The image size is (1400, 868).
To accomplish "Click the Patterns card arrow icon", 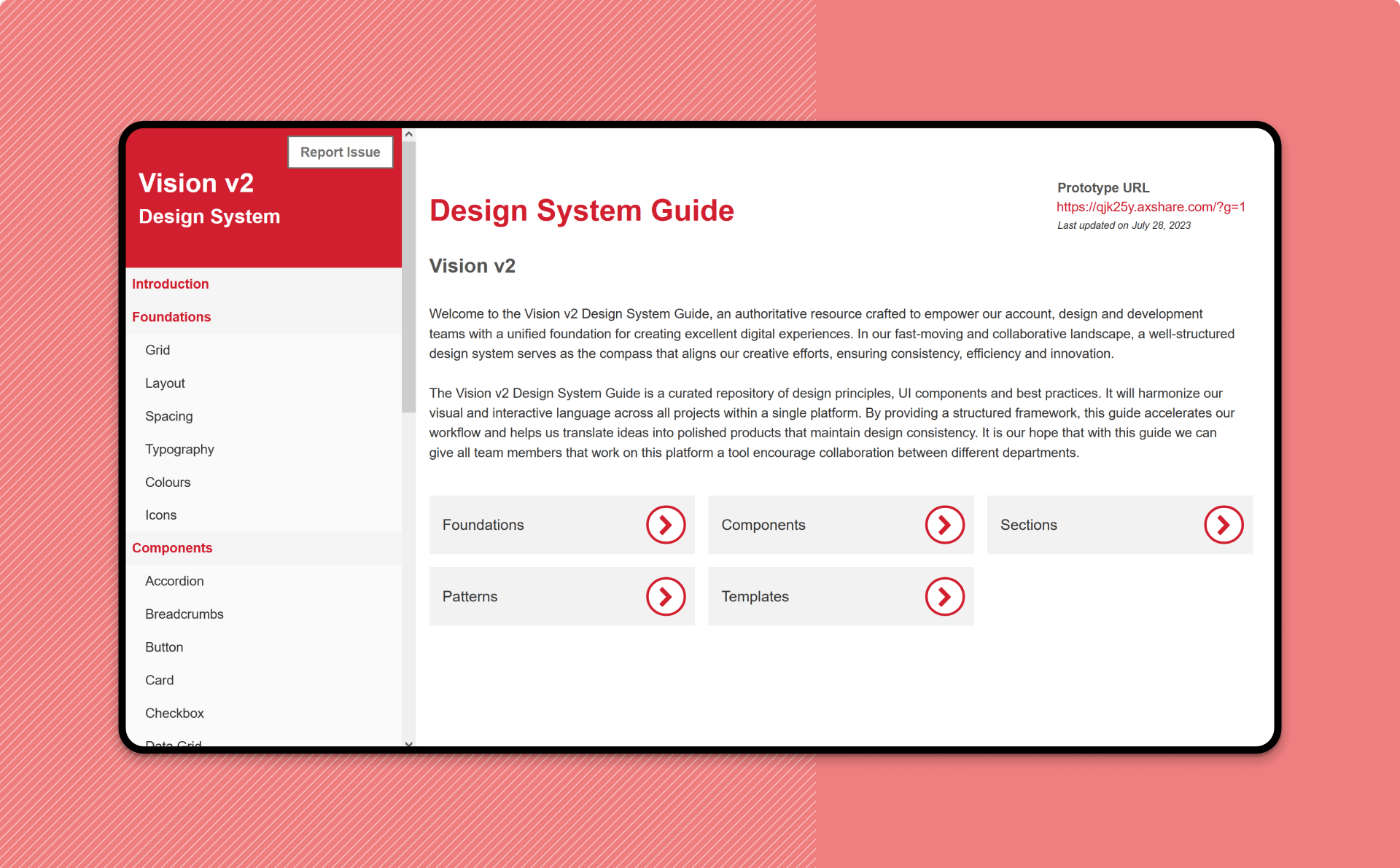I will coord(665,596).
